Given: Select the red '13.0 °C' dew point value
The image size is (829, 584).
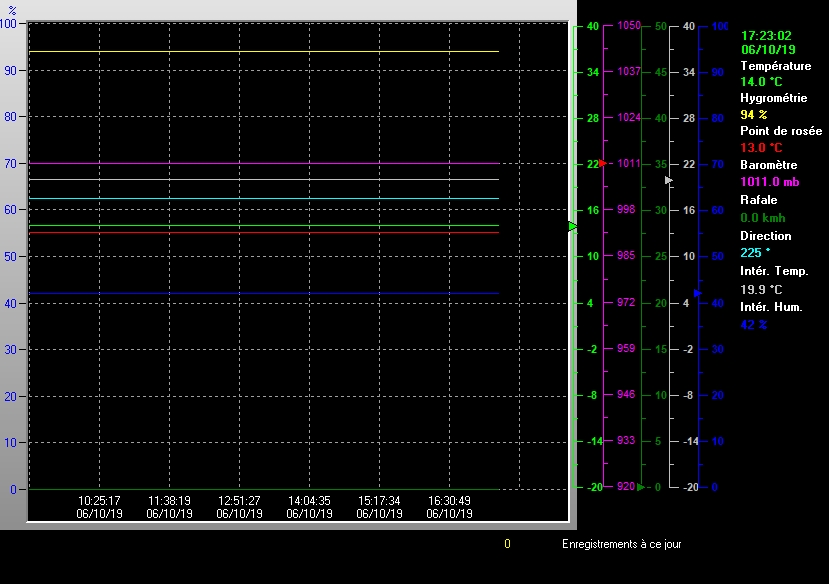Looking at the screenshot, I should (761, 147).
